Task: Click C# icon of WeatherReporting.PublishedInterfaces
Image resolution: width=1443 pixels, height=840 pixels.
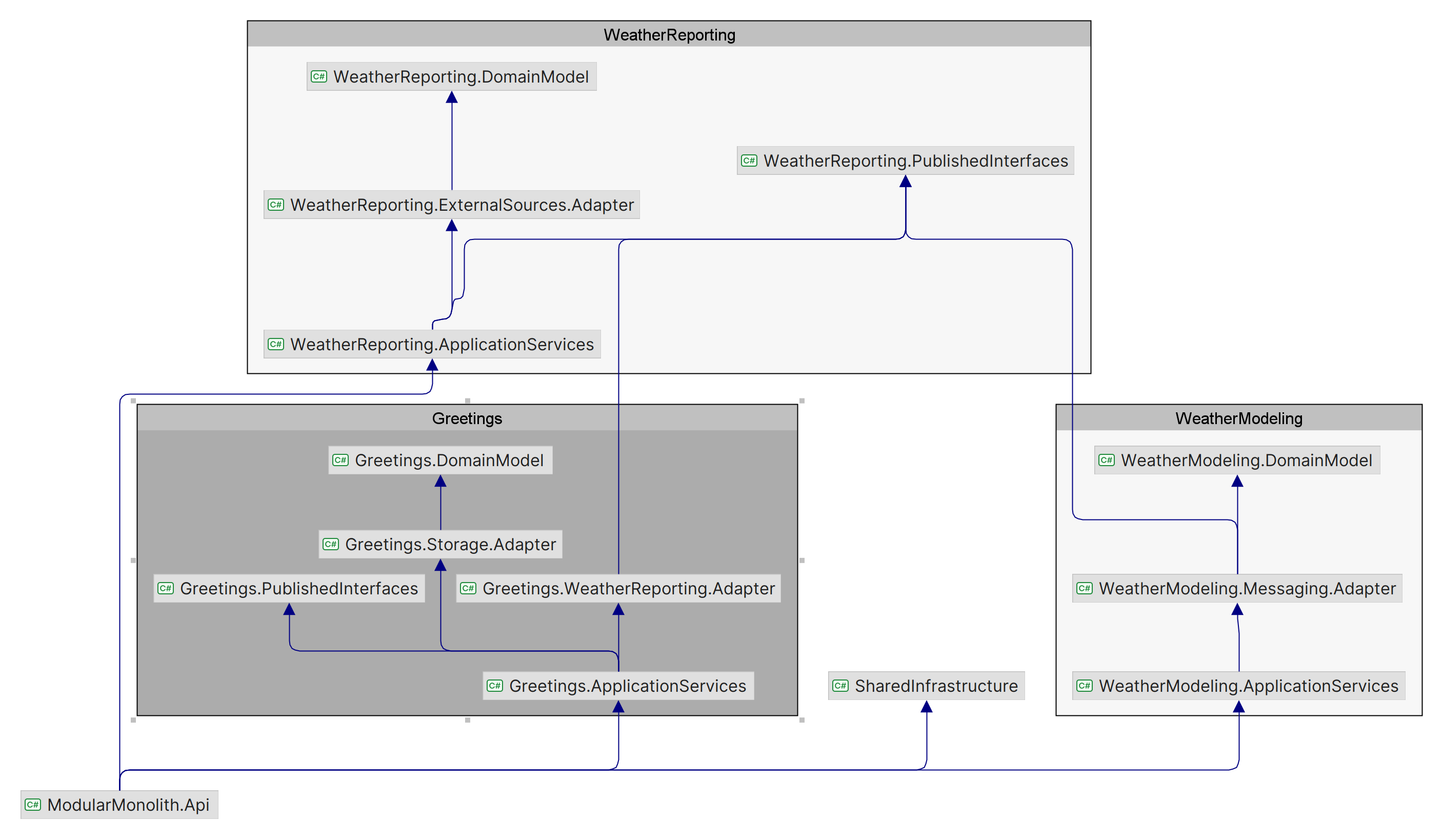Action: click(749, 161)
